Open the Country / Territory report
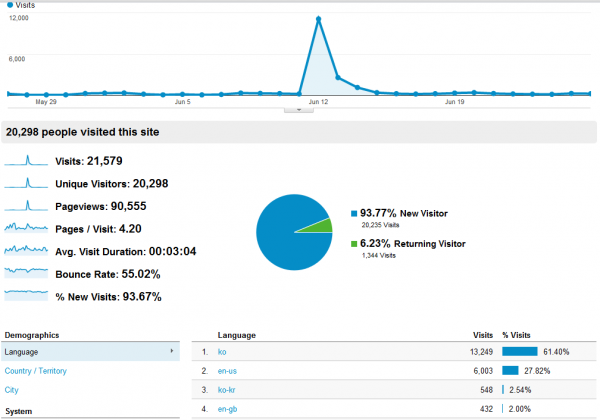The image size is (600, 420). point(43,371)
